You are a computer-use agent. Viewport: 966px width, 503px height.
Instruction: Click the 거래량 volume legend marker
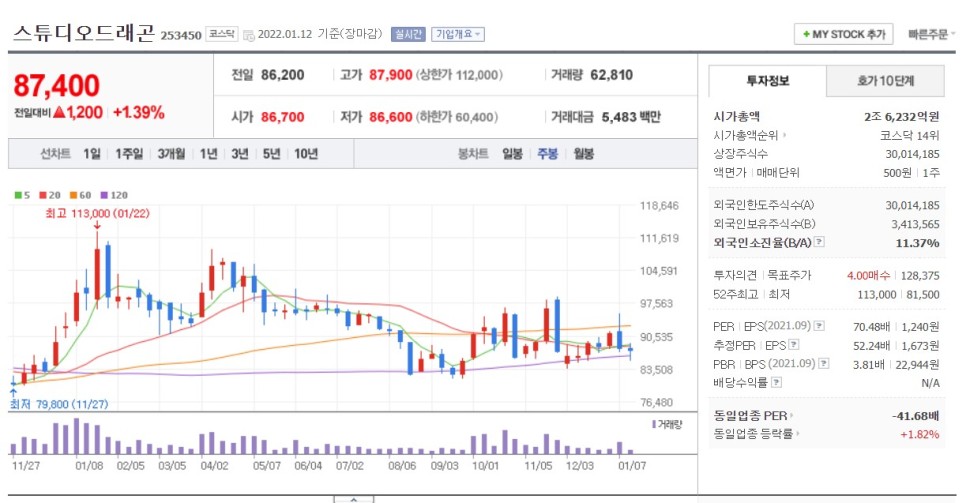coord(667,424)
